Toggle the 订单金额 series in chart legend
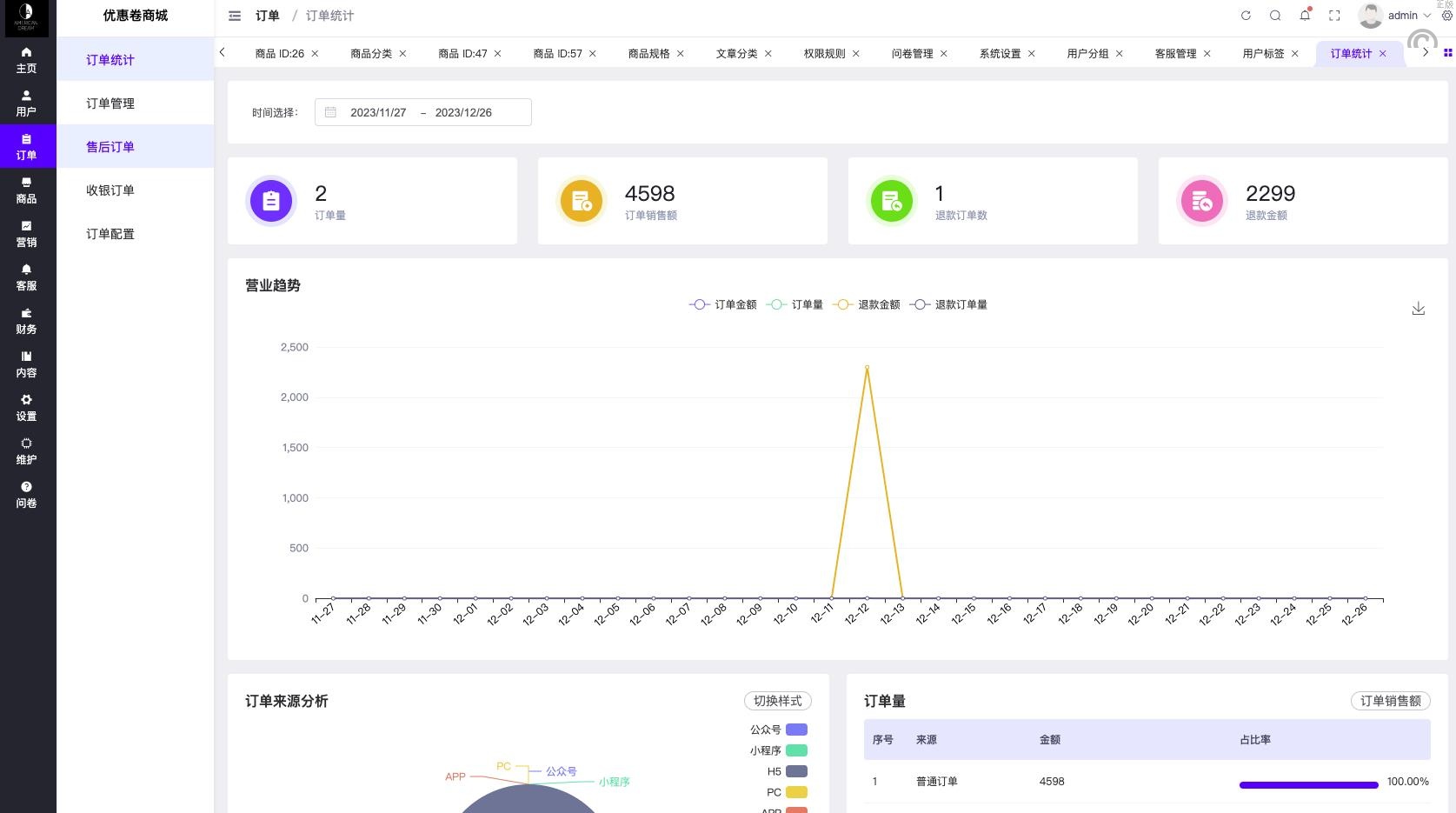1456x813 pixels. click(x=723, y=305)
